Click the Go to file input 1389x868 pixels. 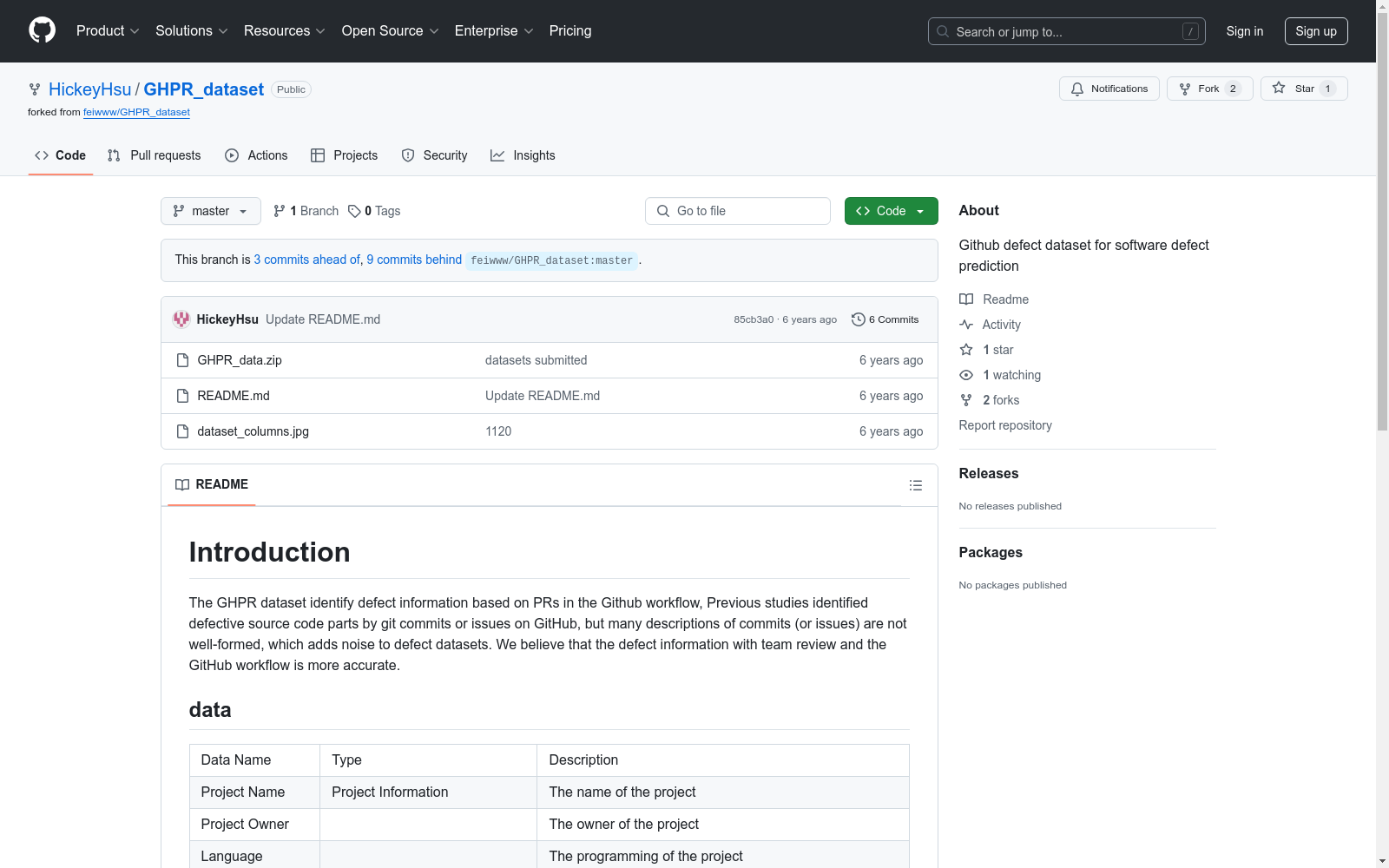tap(738, 211)
